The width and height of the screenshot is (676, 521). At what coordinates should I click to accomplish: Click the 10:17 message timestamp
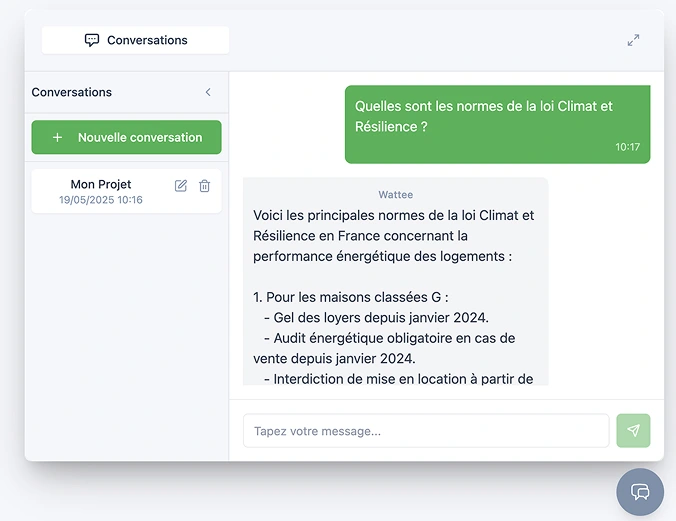tap(627, 147)
